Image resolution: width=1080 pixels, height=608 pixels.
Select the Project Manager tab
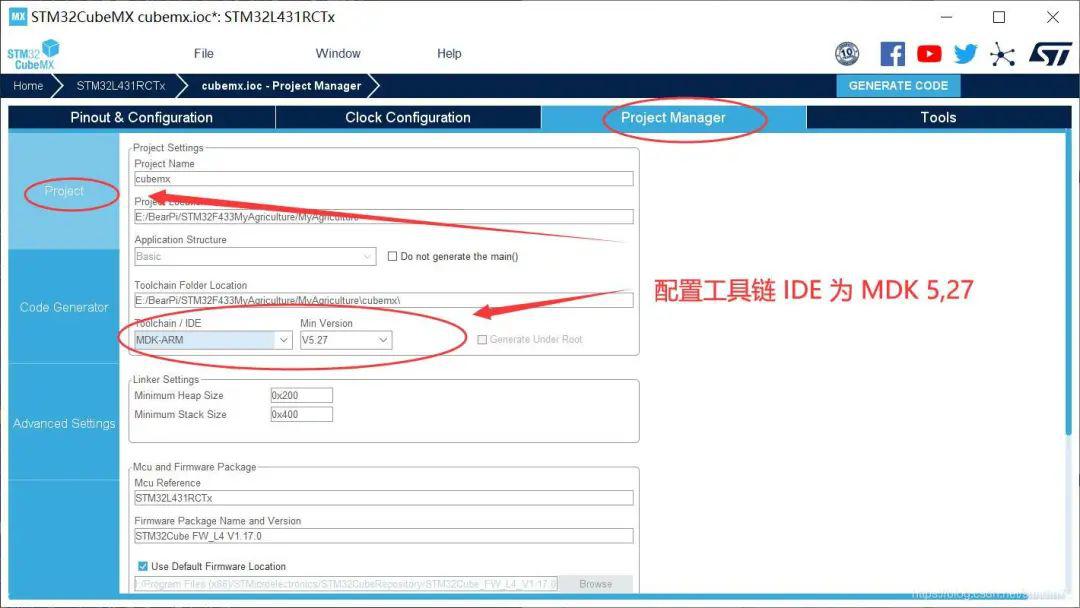click(x=673, y=117)
